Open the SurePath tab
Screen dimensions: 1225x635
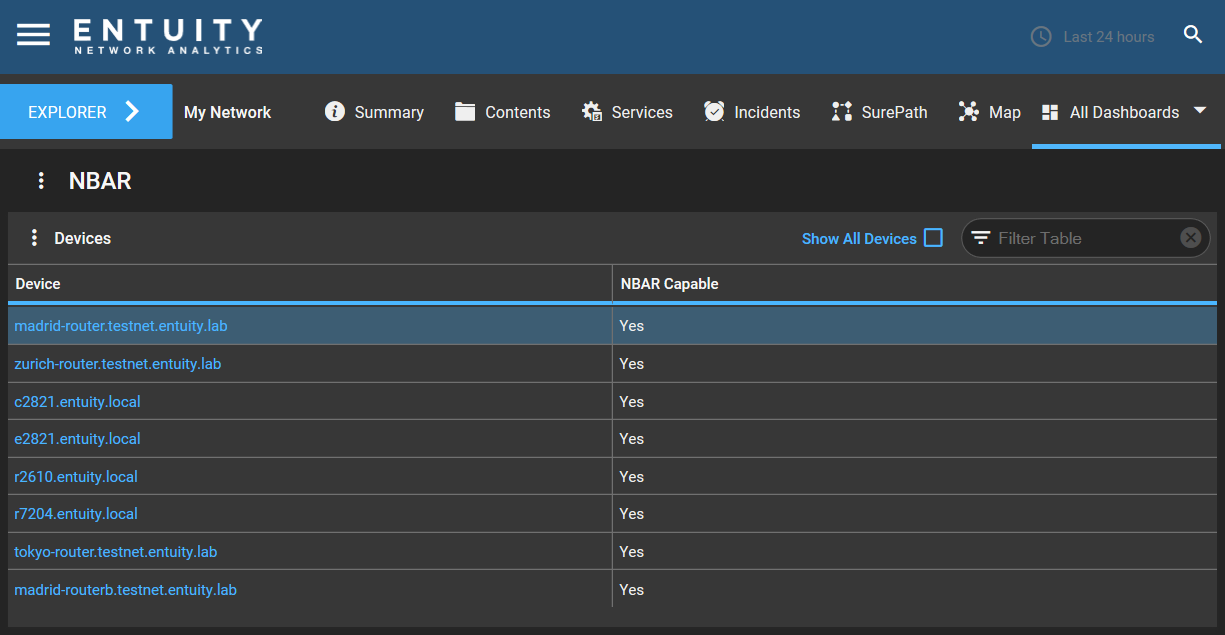click(x=879, y=112)
